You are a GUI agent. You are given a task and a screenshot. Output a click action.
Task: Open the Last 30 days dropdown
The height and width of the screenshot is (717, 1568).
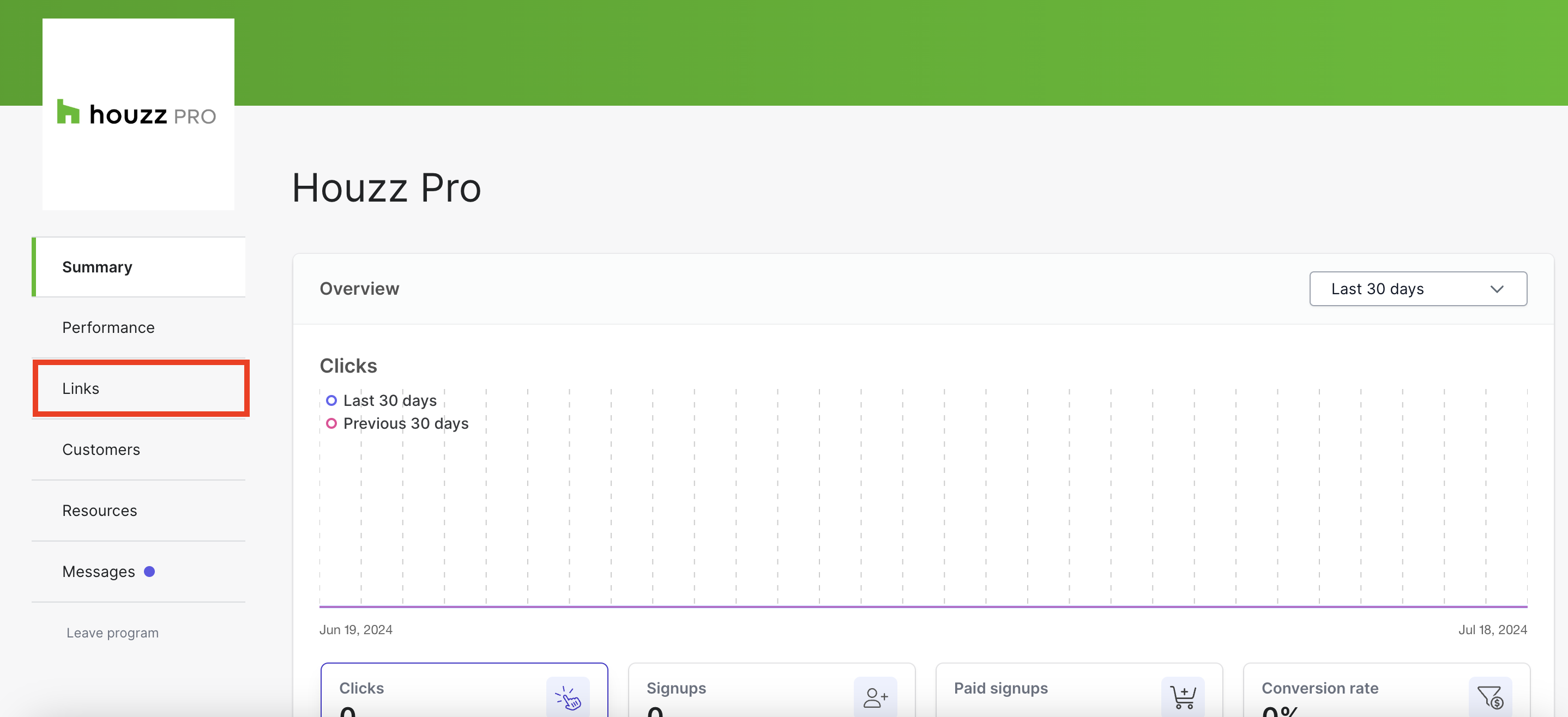point(1418,288)
